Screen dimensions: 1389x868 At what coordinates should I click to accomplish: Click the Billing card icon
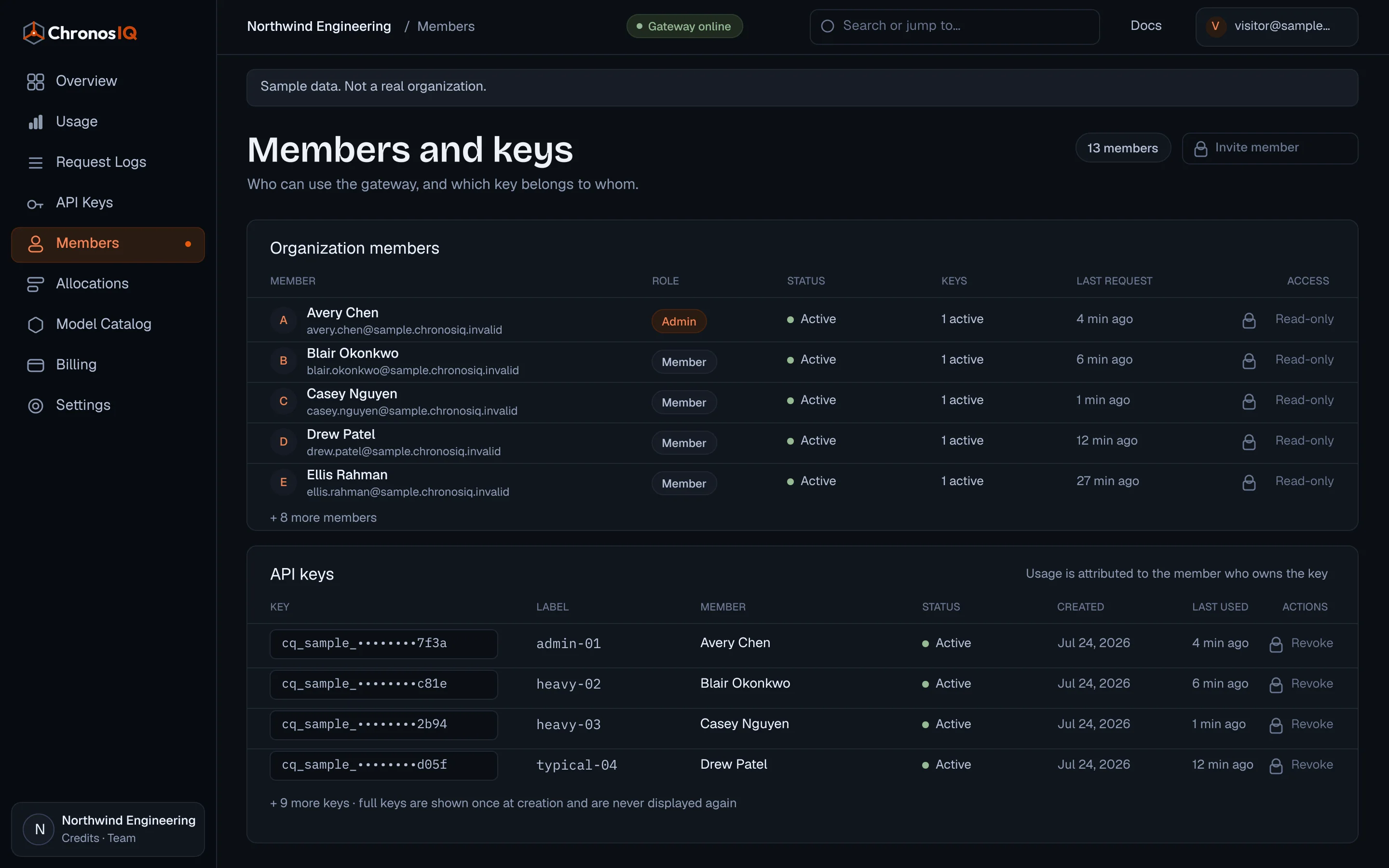pos(36,365)
